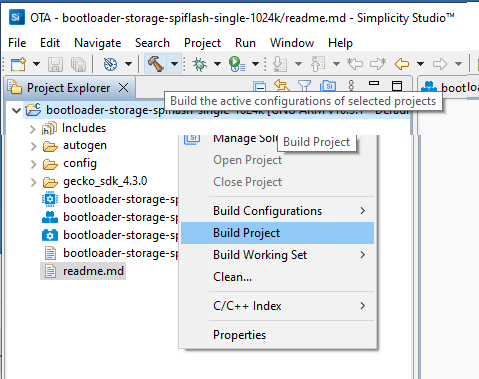
Task: Expand the Includes folder
Action: (32, 129)
